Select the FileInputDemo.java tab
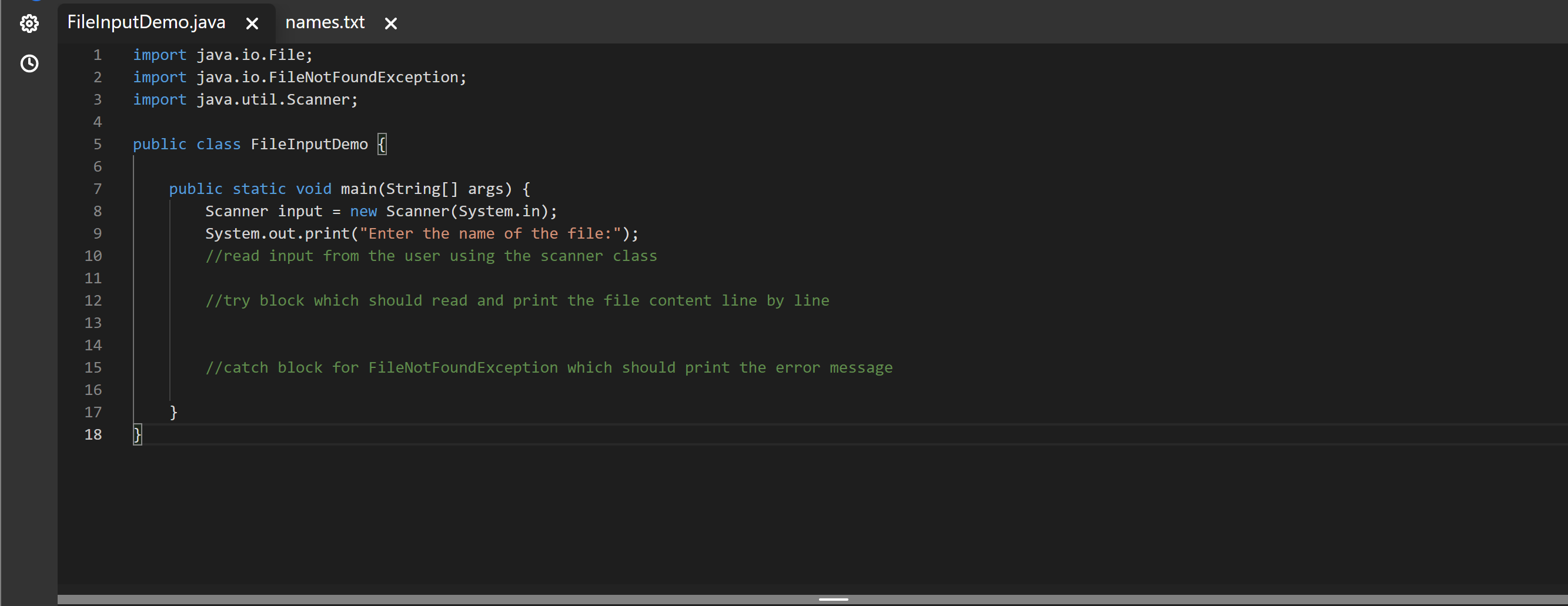This screenshot has width=1568, height=606. (146, 22)
